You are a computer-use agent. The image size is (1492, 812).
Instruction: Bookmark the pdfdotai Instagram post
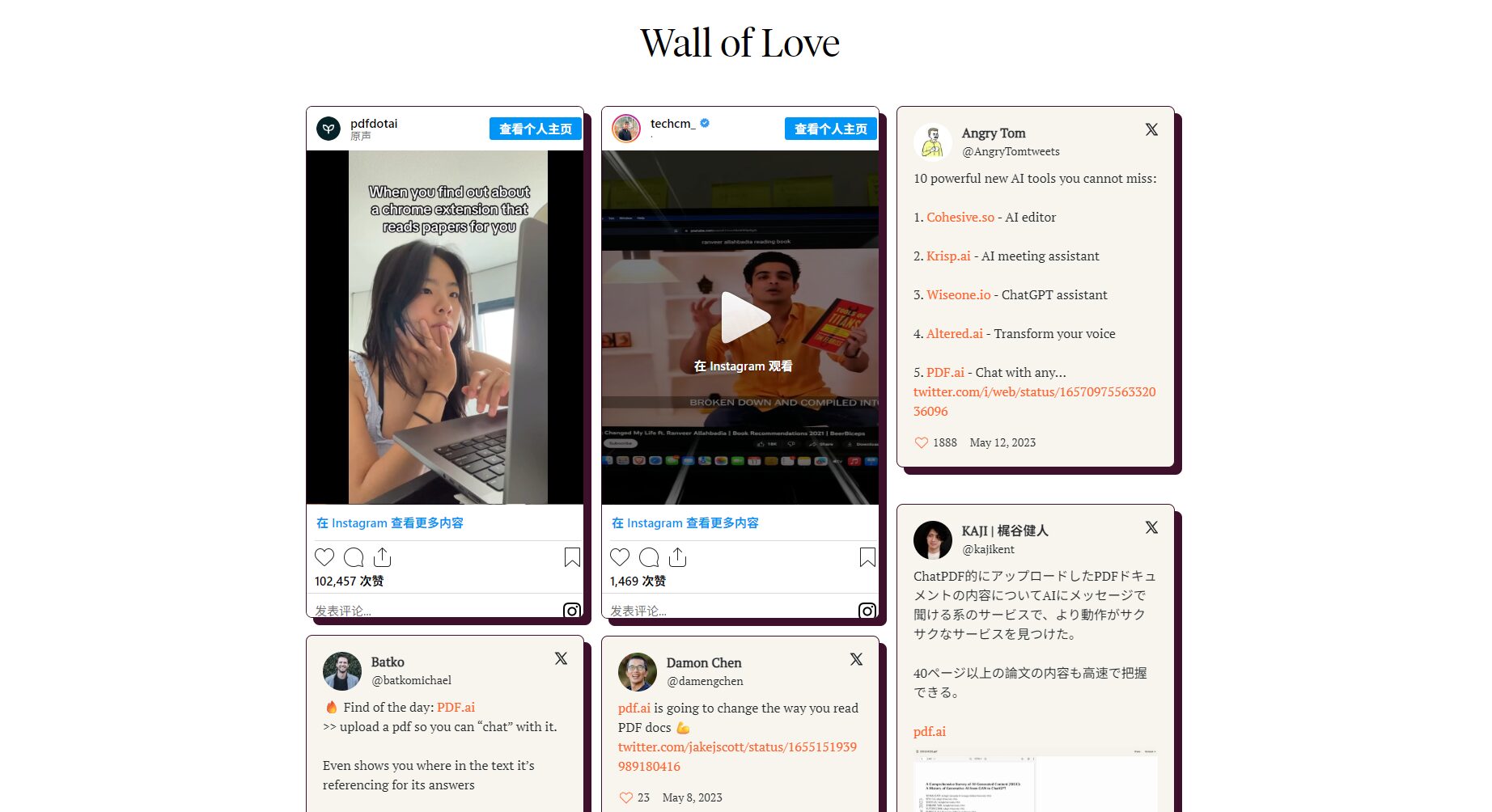coord(572,557)
